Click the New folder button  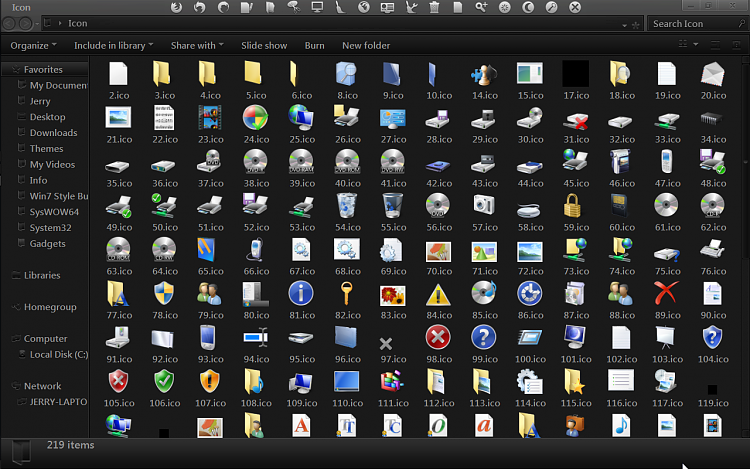pos(366,46)
